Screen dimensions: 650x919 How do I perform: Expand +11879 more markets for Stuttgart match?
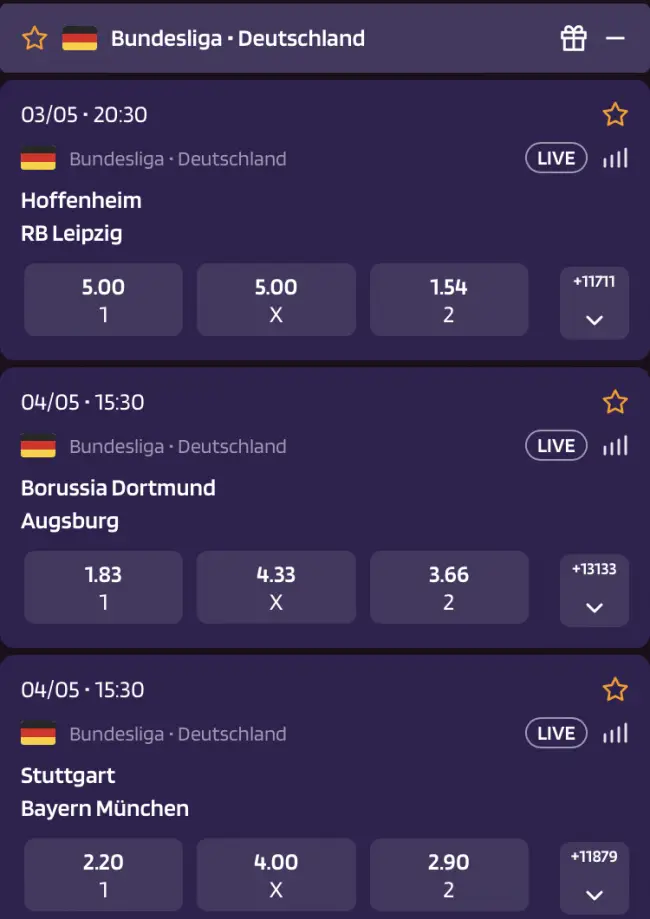point(594,879)
